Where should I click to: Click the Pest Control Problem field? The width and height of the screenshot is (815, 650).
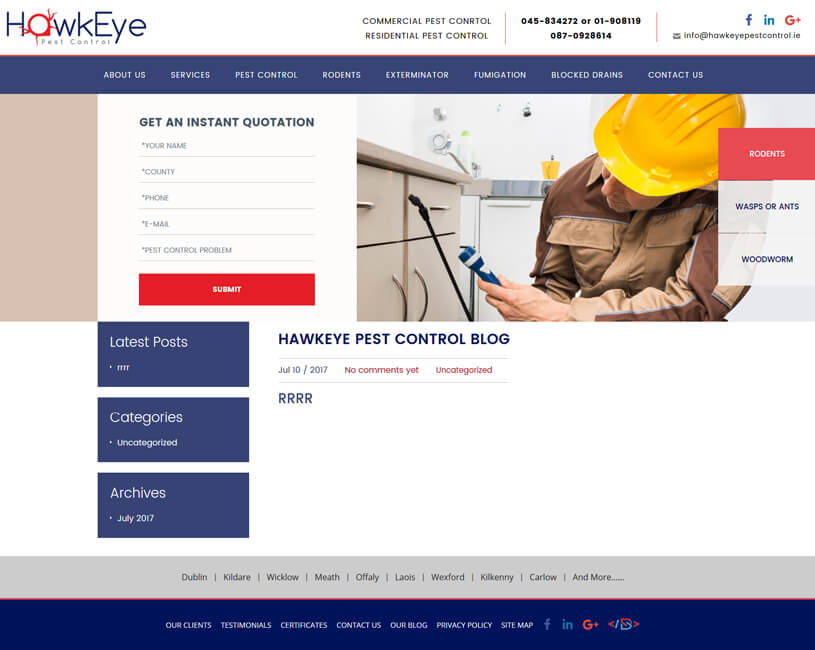[227, 250]
